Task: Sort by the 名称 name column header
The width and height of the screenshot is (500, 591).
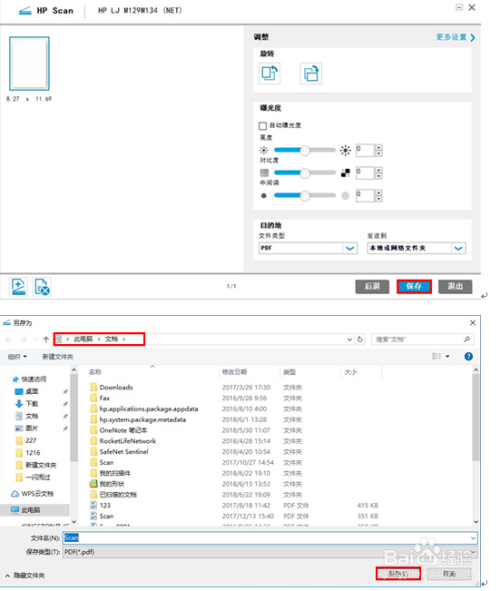Action: (x=95, y=372)
